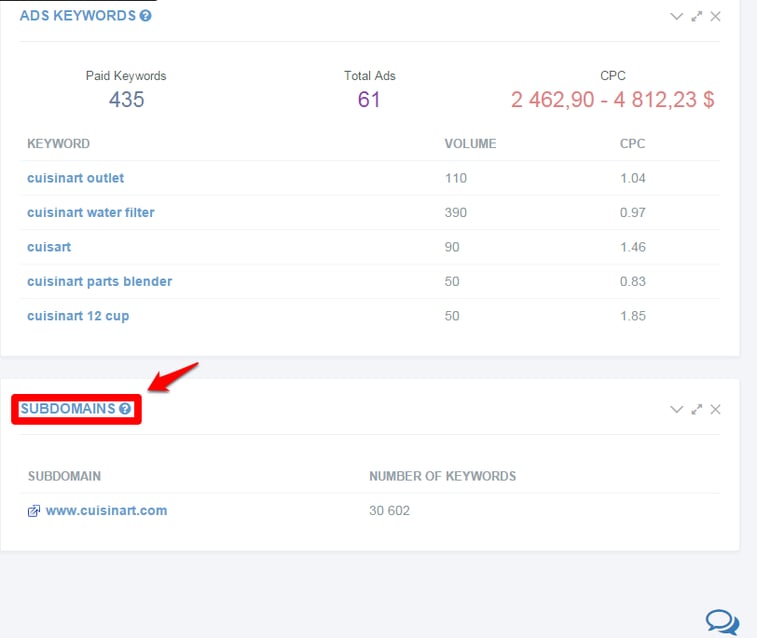
Task: Expand Subdomains panel to fullscreen
Action: [696, 409]
